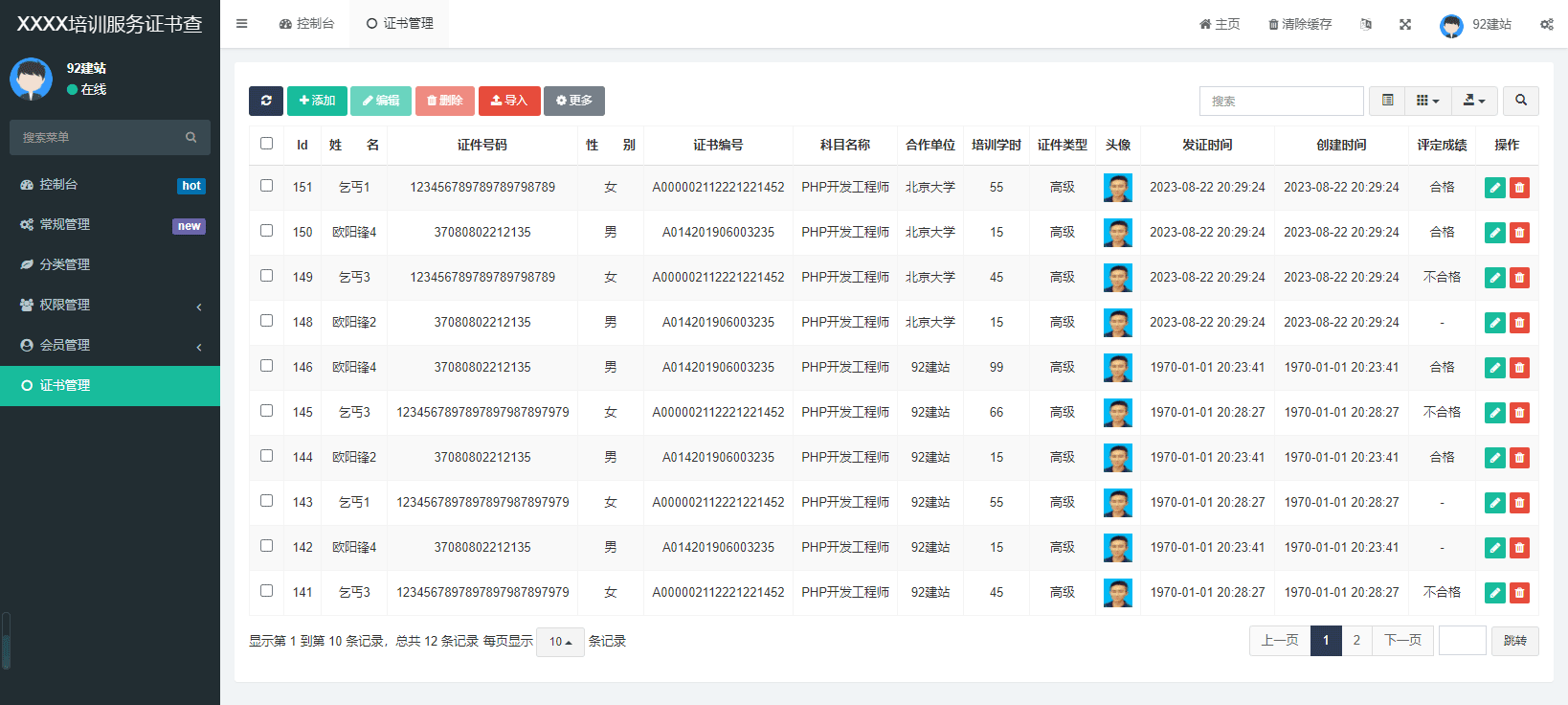Click the magnifier search button beside the export dropdown
Screen dimensions: 1568x705
click(x=1521, y=101)
